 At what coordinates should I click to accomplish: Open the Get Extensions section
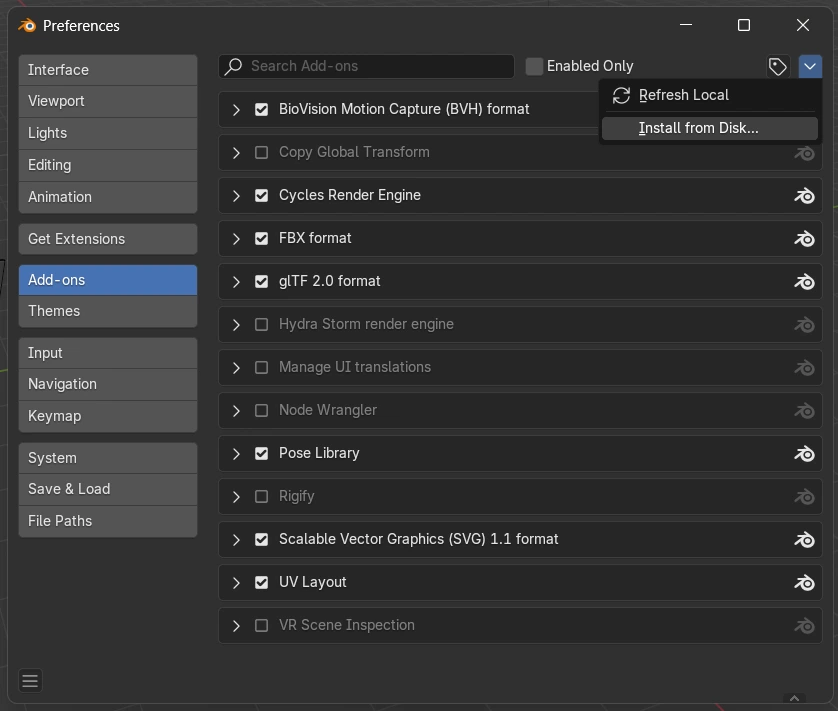pos(107,239)
